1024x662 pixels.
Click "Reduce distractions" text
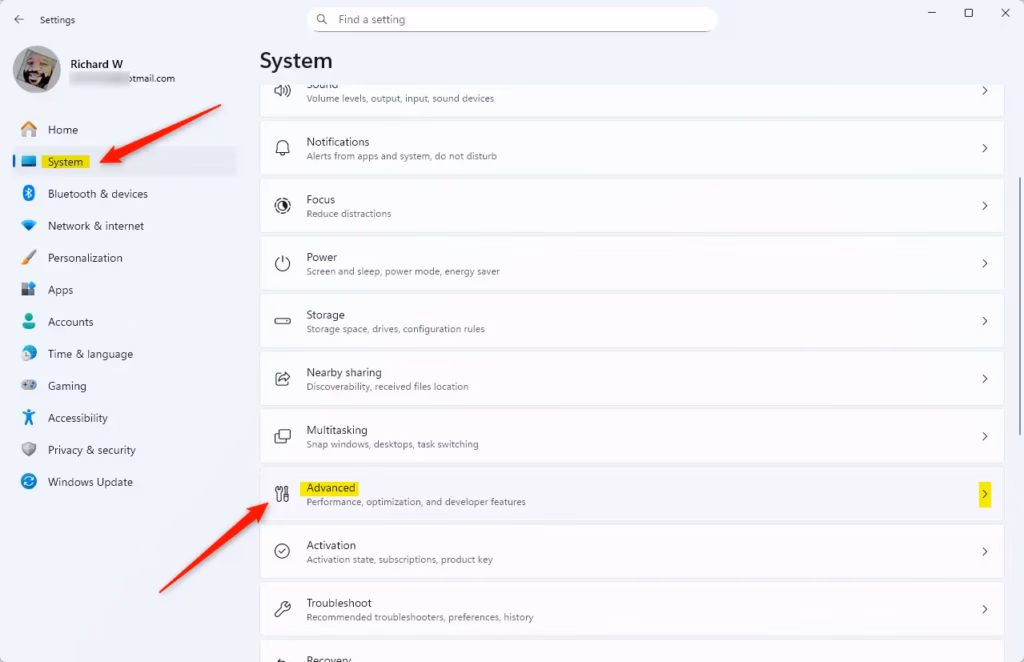coord(349,213)
